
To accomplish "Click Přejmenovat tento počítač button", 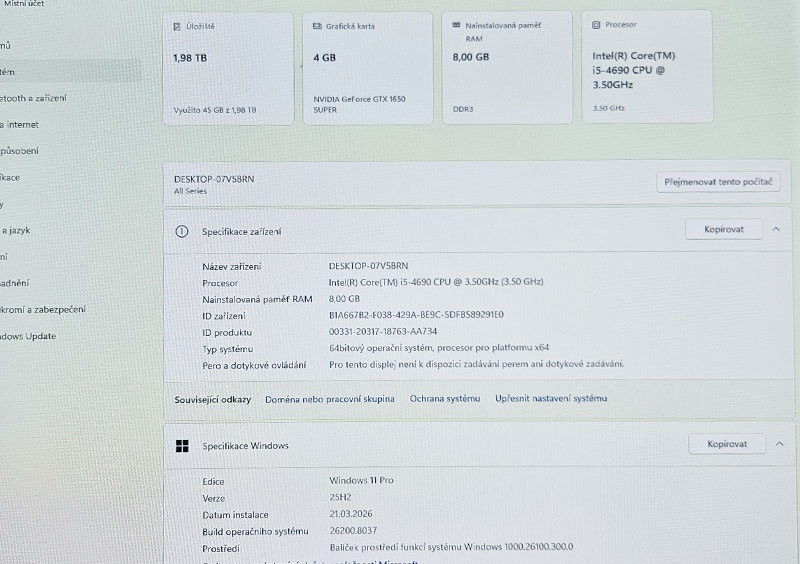I will [x=718, y=182].
